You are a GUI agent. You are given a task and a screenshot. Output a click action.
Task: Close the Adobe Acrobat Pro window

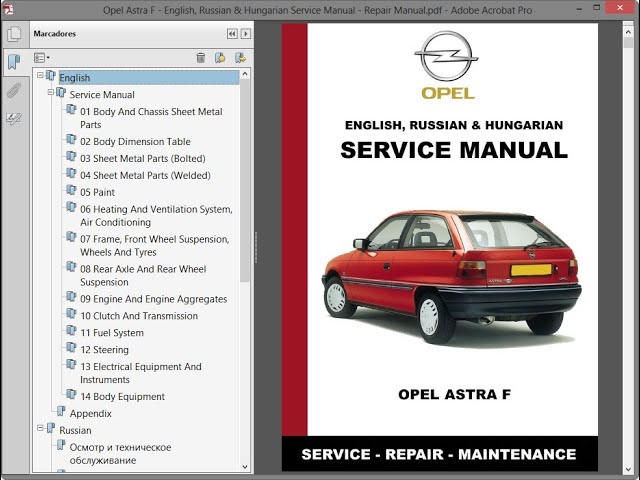[x=620, y=8]
